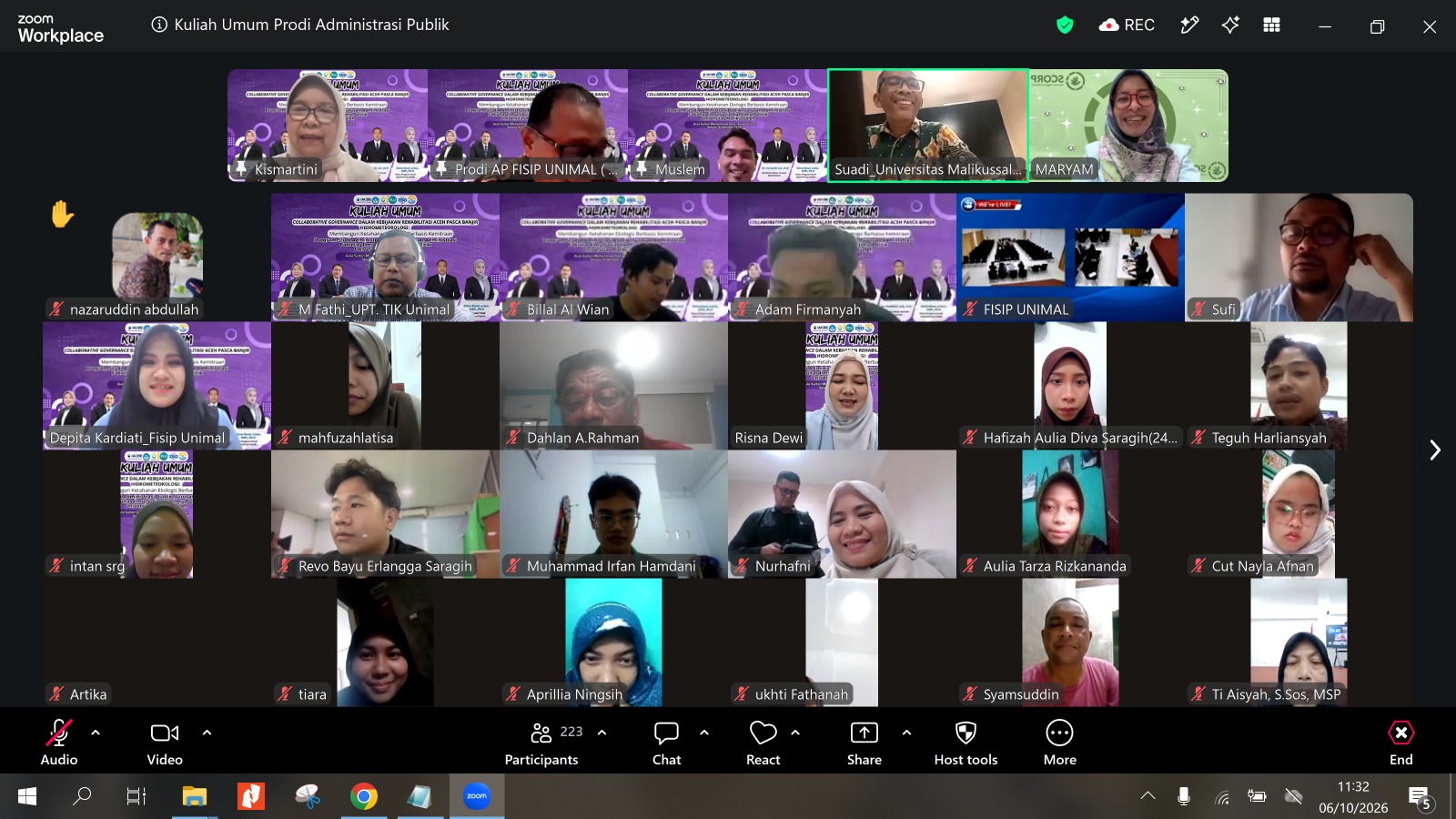Screen dimensions: 1456x819
Task: Click the Revo Bayu Erlangga Saragih name label
Action: click(x=385, y=566)
